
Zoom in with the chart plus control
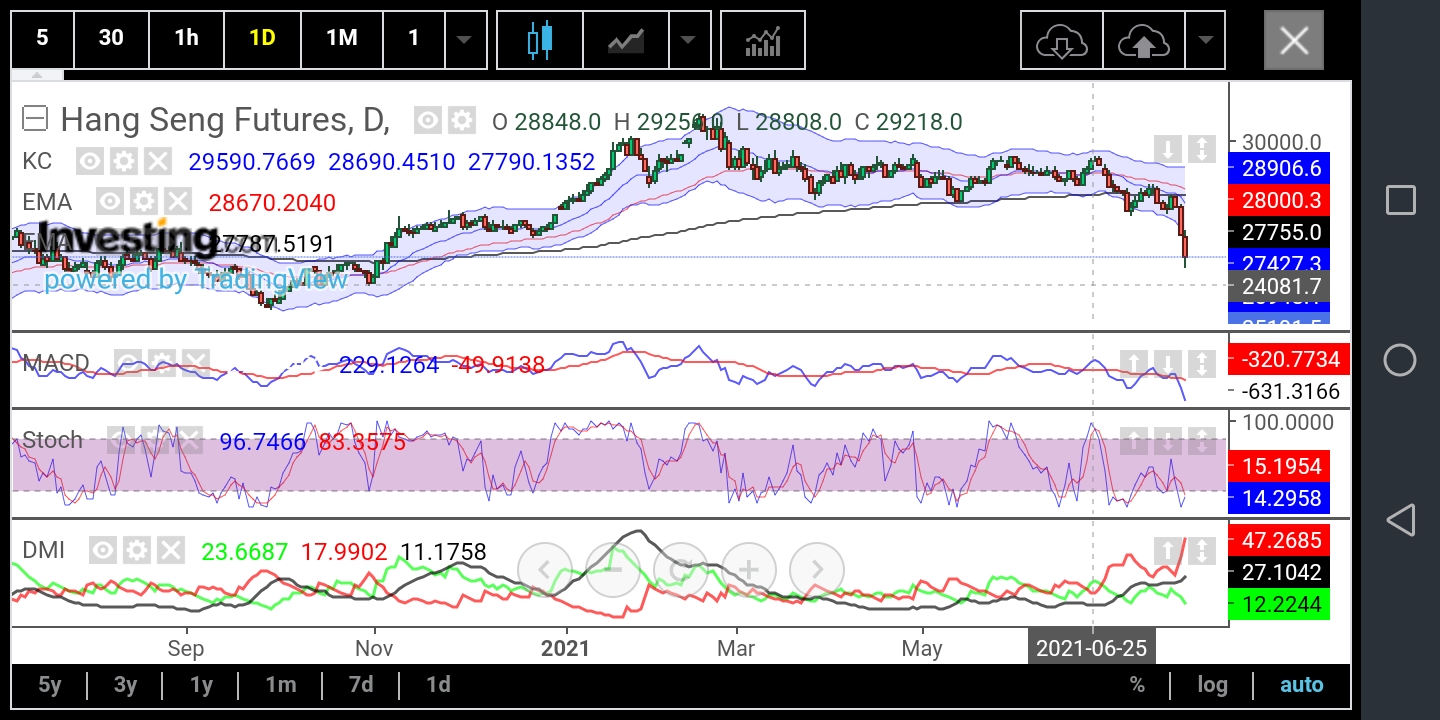[x=748, y=570]
